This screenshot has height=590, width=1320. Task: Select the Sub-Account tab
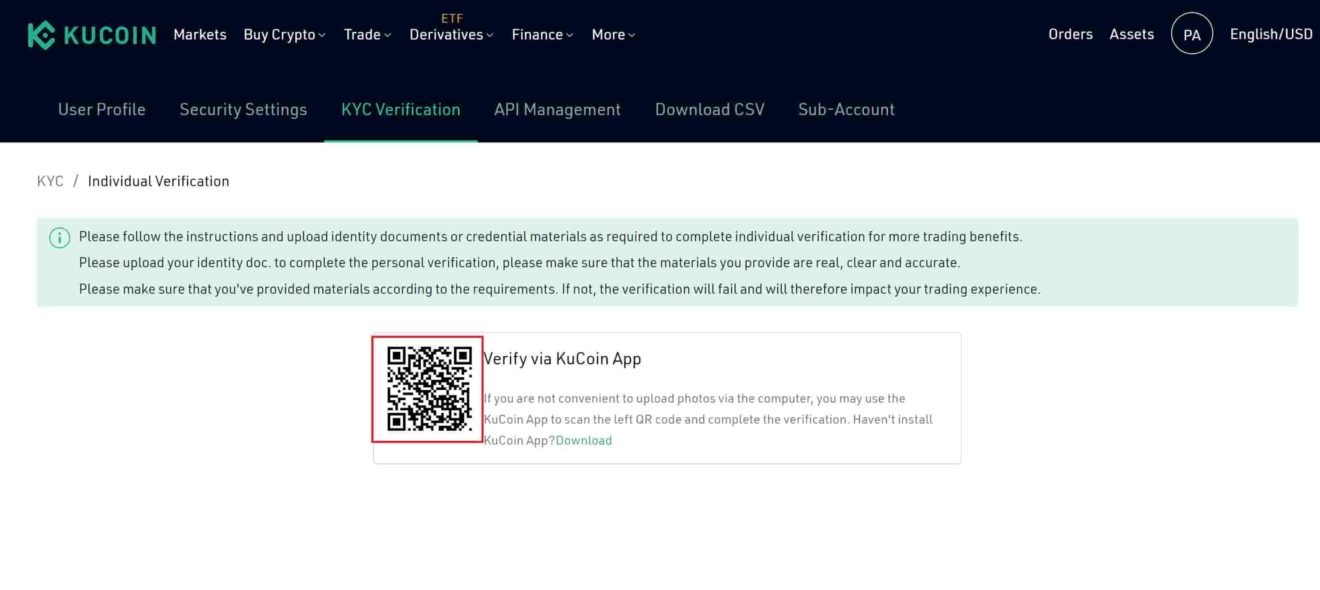click(846, 109)
